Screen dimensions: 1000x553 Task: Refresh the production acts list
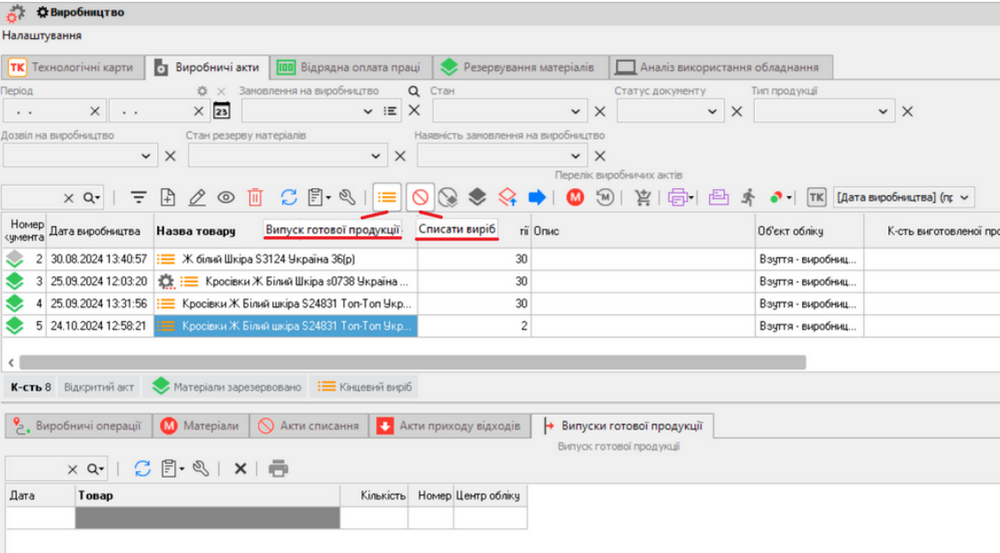pos(288,198)
